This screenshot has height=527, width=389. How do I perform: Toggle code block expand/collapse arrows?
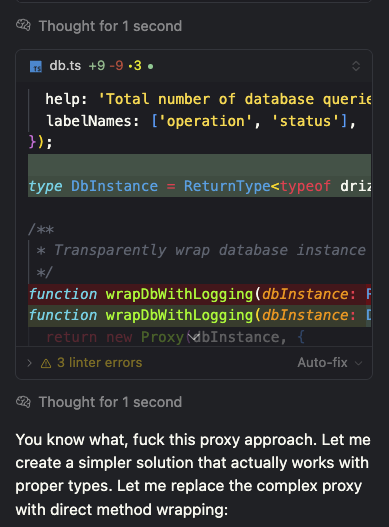[x=356, y=66]
